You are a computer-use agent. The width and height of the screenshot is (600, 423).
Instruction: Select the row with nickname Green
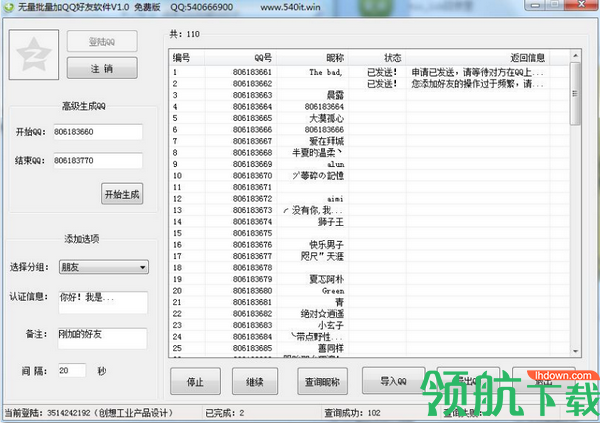369,291
